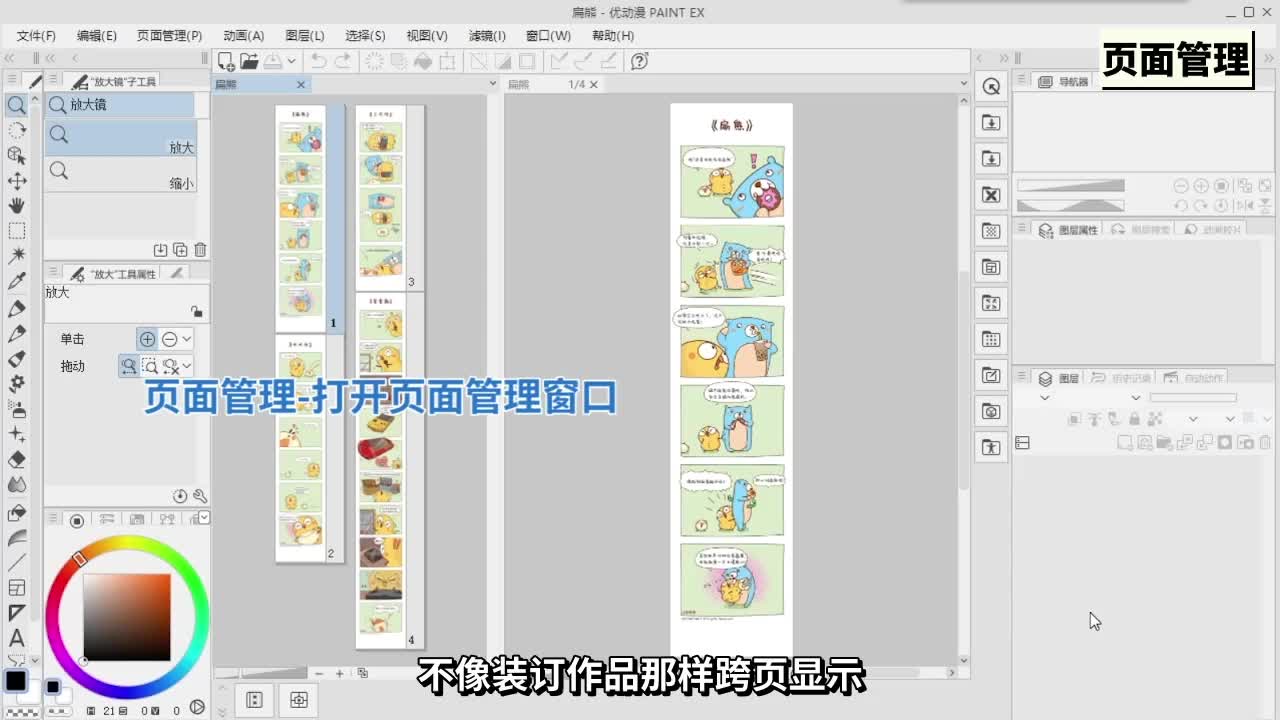Select the Decoration sparkle tool
This screenshot has width=1280, height=720.
tap(17, 434)
